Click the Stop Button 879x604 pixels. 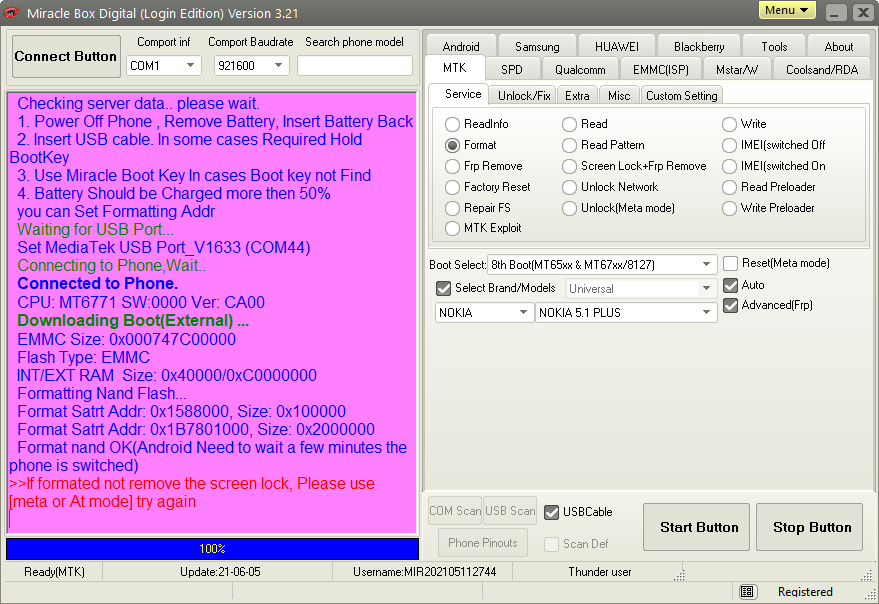[809, 527]
